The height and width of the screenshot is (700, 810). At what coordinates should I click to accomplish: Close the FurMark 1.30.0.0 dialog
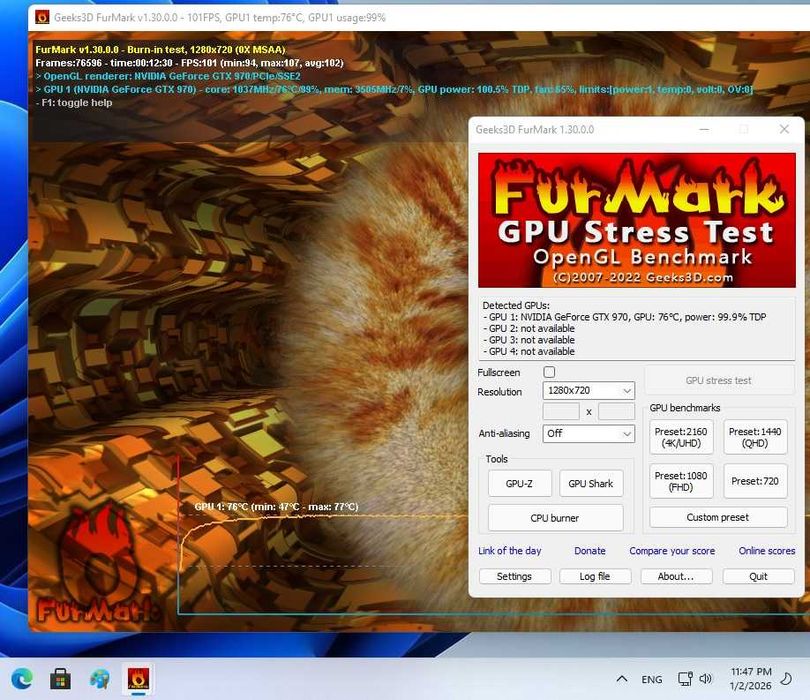click(784, 129)
